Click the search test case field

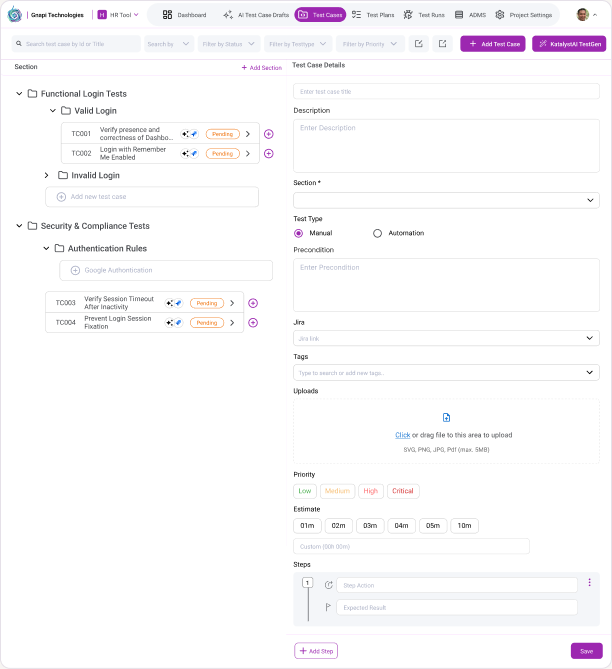[x=76, y=44]
